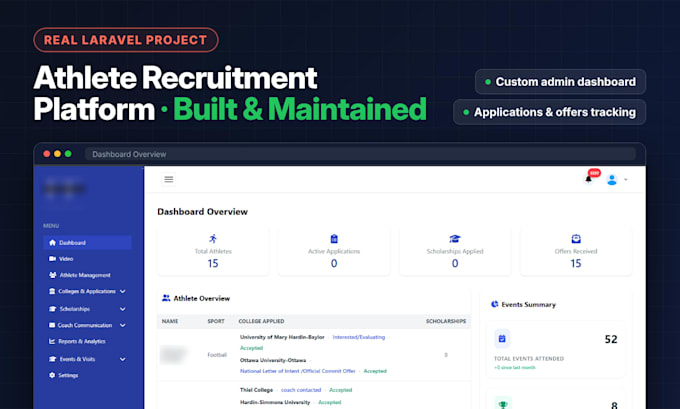Image resolution: width=680 pixels, height=409 pixels.
Task: Click the trophy icon in lower card
Action: pos(503,405)
